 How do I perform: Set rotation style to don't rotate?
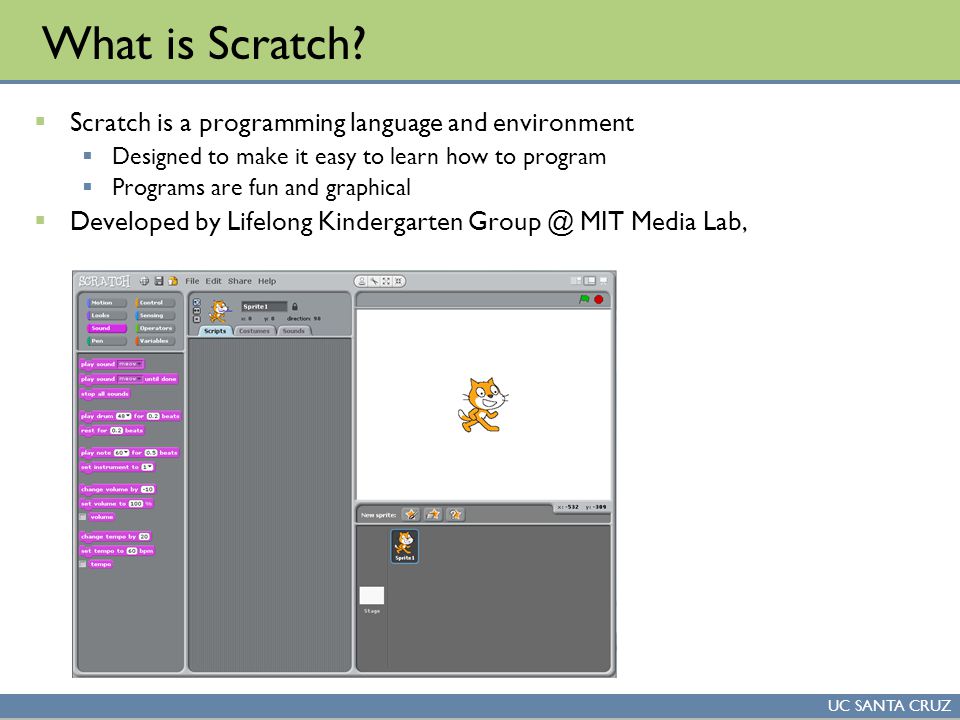point(197,319)
